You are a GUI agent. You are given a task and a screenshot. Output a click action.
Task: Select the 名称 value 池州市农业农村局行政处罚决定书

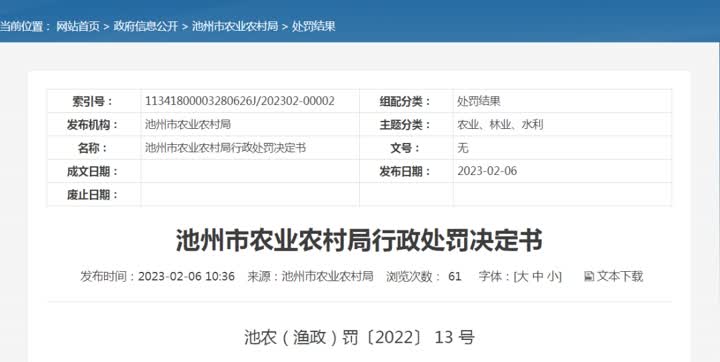click(x=225, y=148)
